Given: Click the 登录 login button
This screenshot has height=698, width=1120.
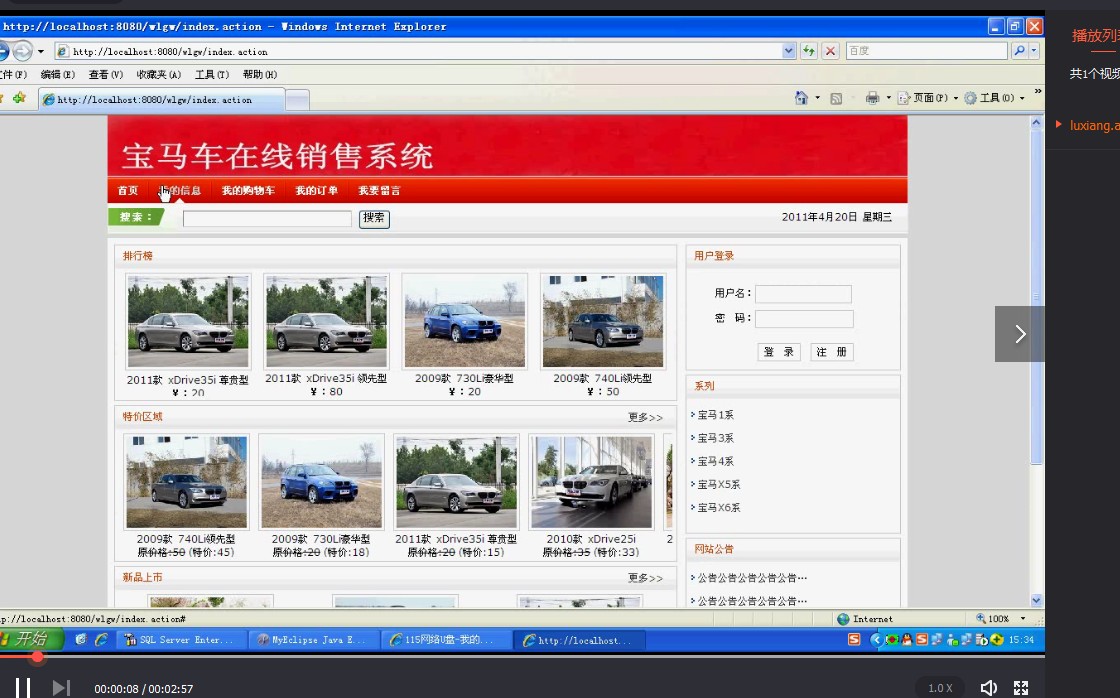Looking at the screenshot, I should click(779, 352).
